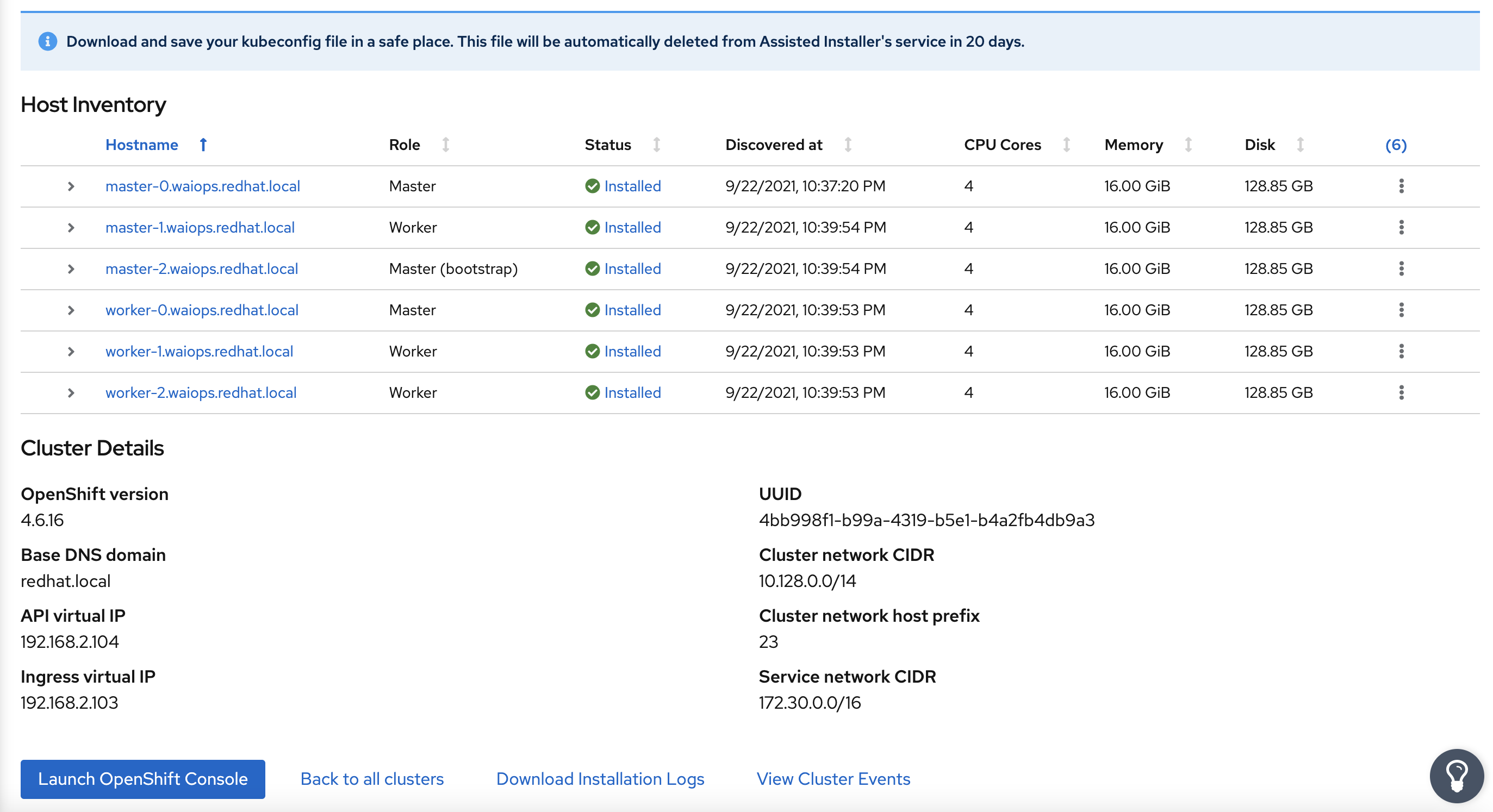
Task: Click the info icon in the kubeconfig alert
Action: click(47, 41)
